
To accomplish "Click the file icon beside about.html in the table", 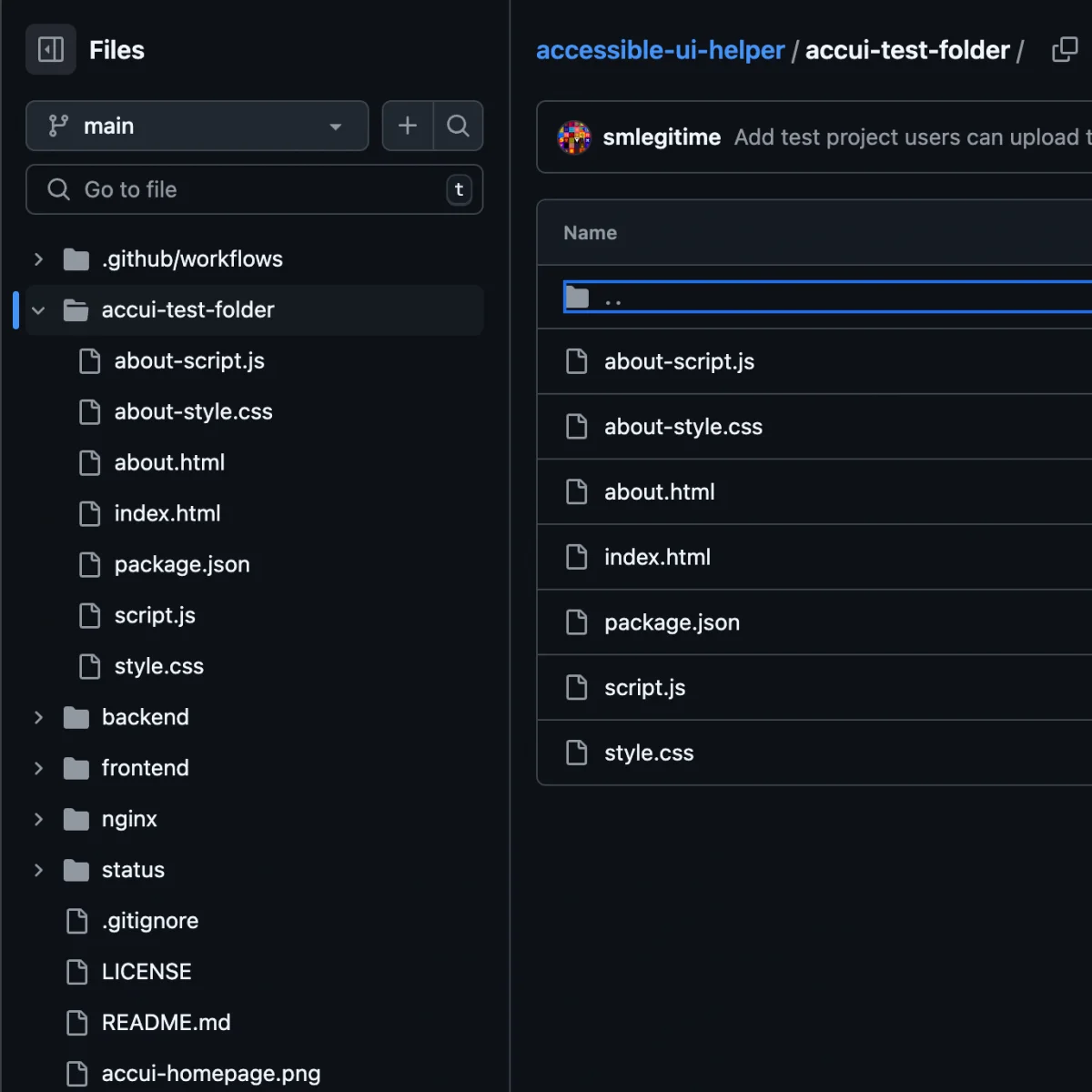I will pos(577,492).
